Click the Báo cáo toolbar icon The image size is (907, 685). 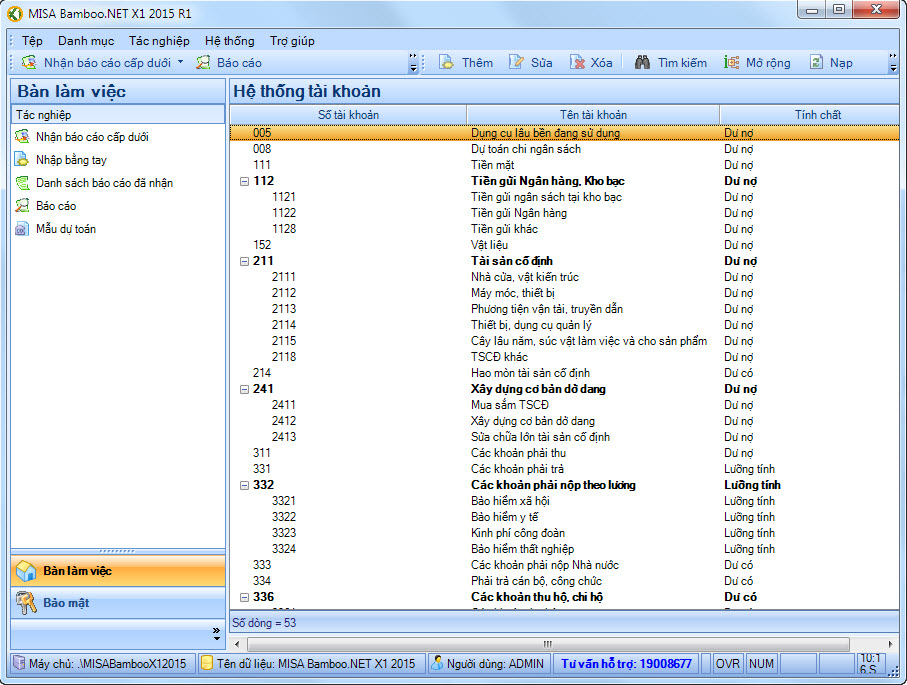[203, 62]
